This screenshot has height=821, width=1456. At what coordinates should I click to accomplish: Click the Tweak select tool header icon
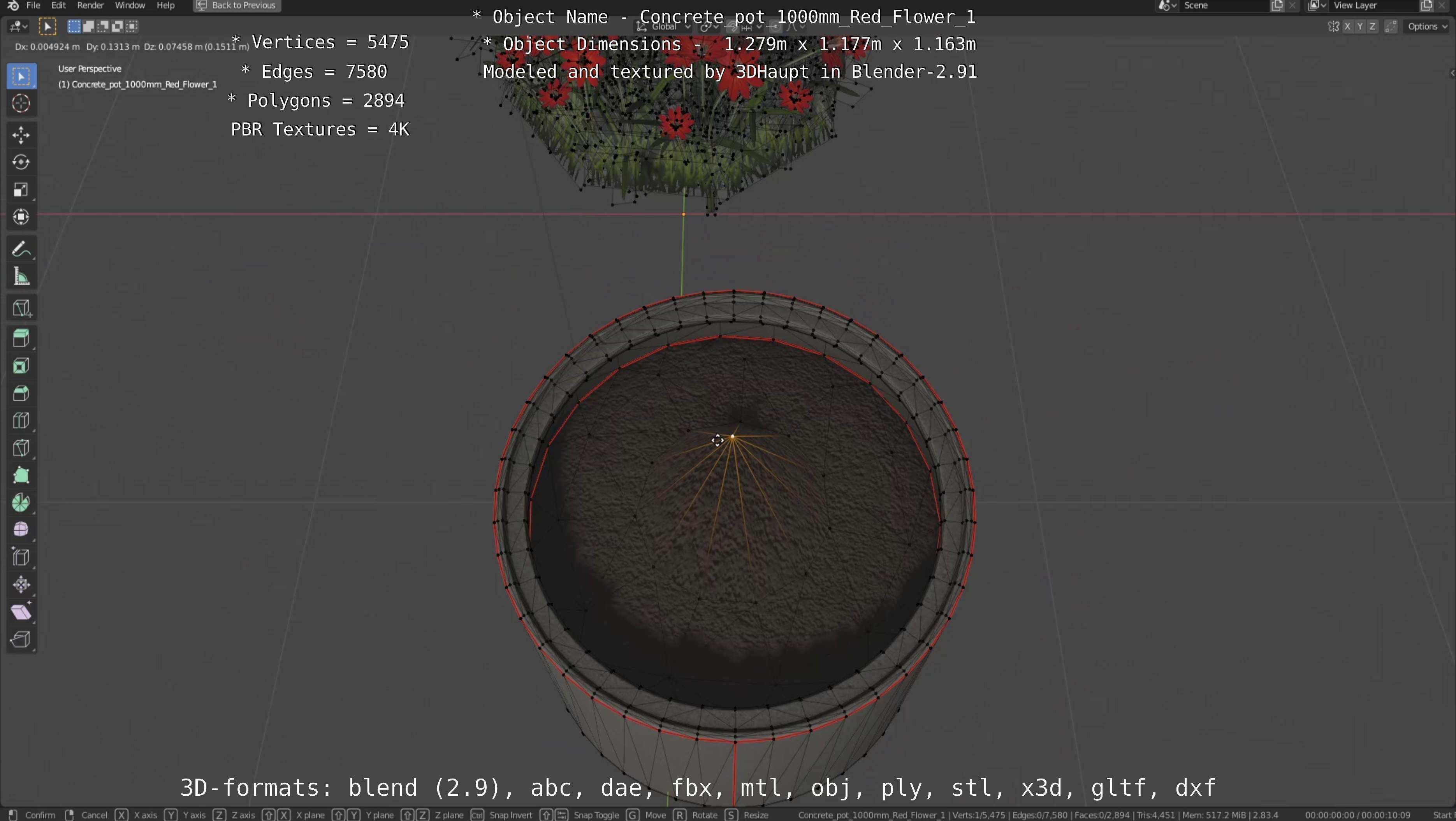(47, 26)
